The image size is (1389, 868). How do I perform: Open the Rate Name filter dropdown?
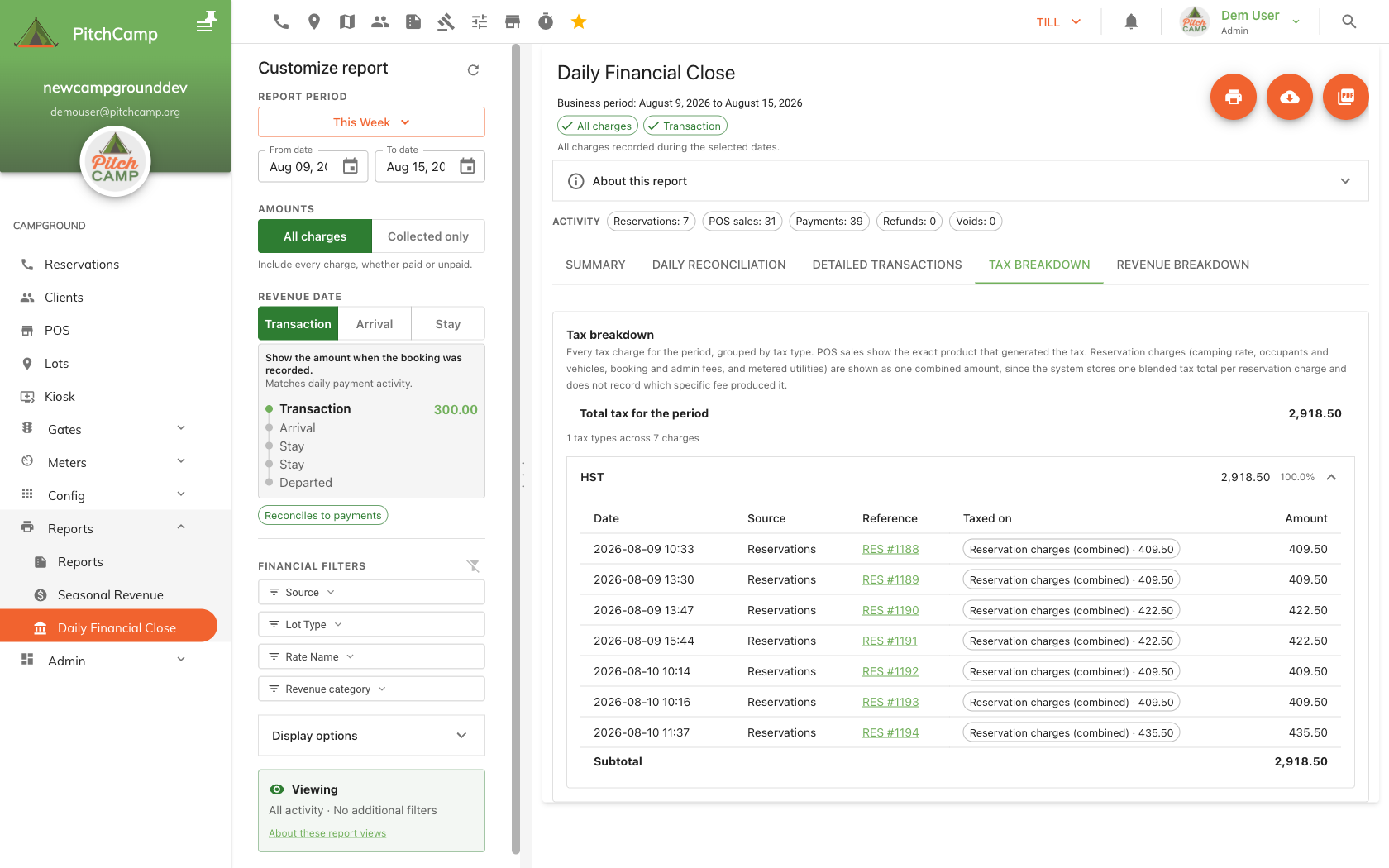pos(371,657)
